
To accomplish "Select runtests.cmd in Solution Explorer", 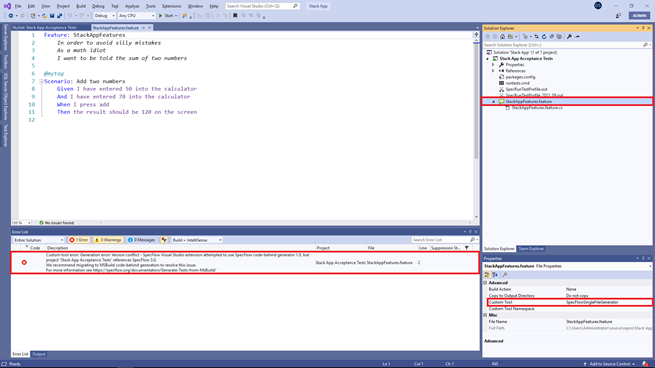I will pyautogui.click(x=517, y=83).
